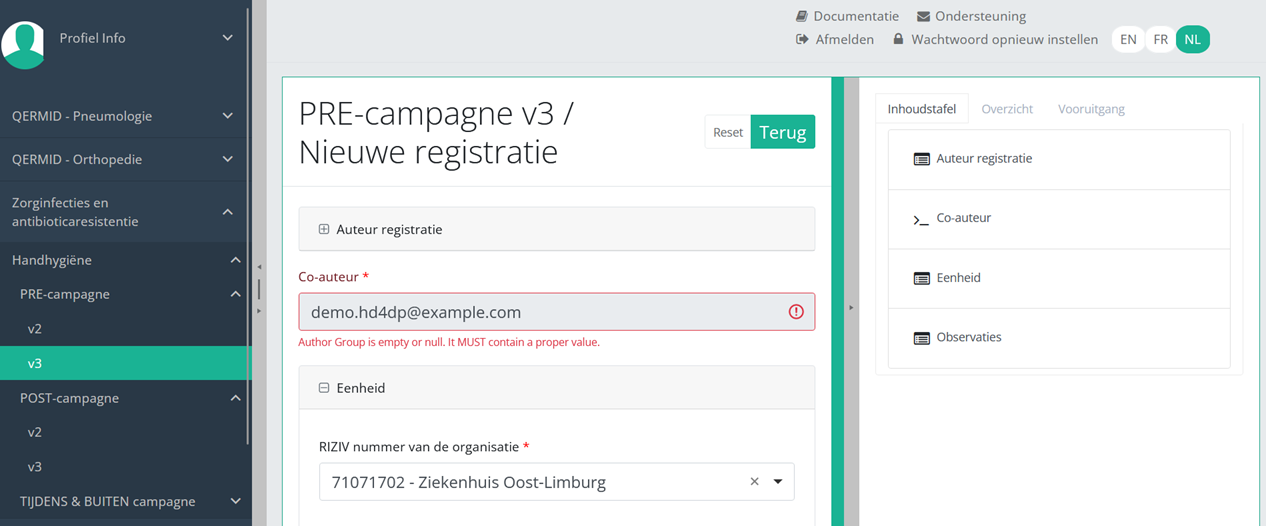Click the Ondersteuning envelope icon

923,16
